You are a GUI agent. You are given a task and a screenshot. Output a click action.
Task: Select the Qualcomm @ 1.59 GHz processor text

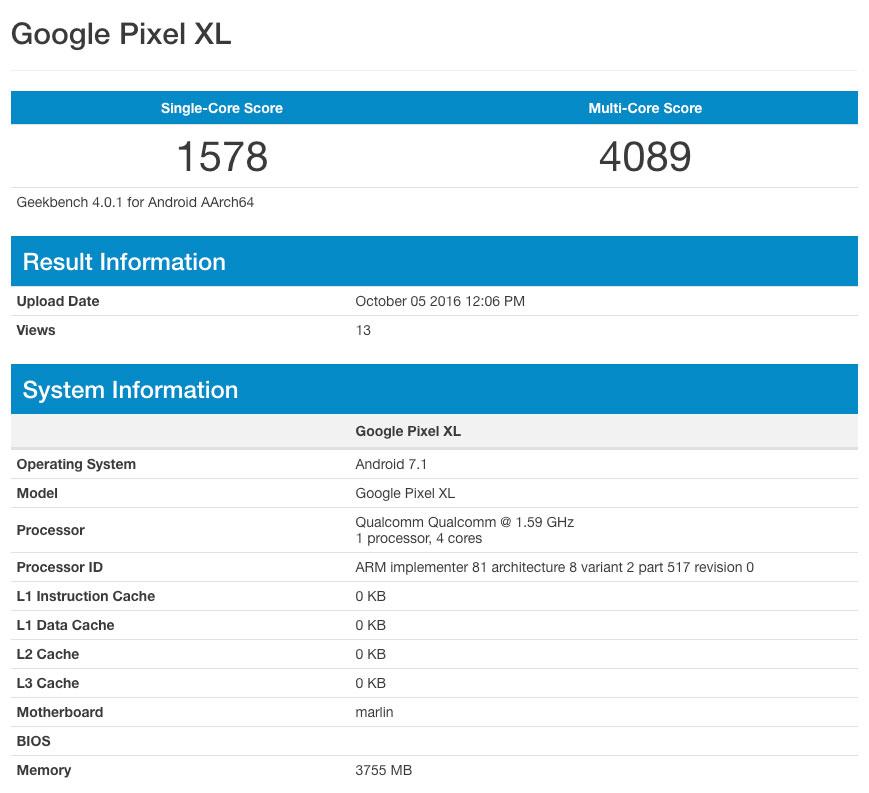pyautogui.click(x=465, y=522)
